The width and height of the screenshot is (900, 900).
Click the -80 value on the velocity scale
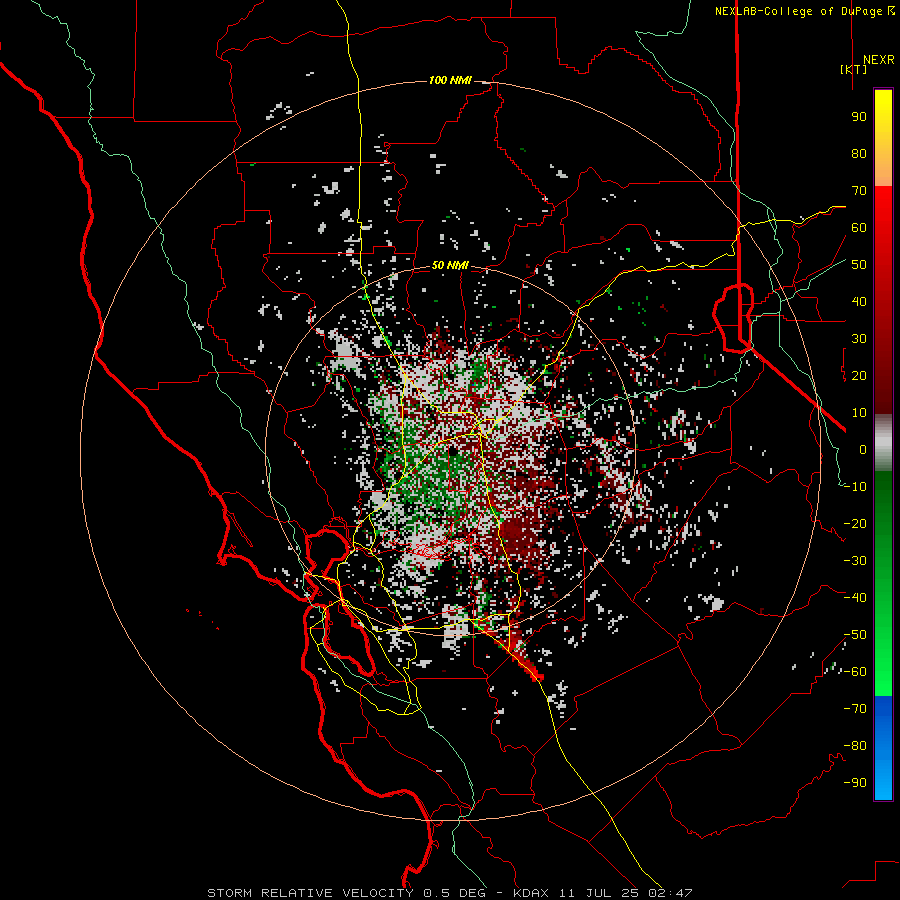tap(855, 746)
